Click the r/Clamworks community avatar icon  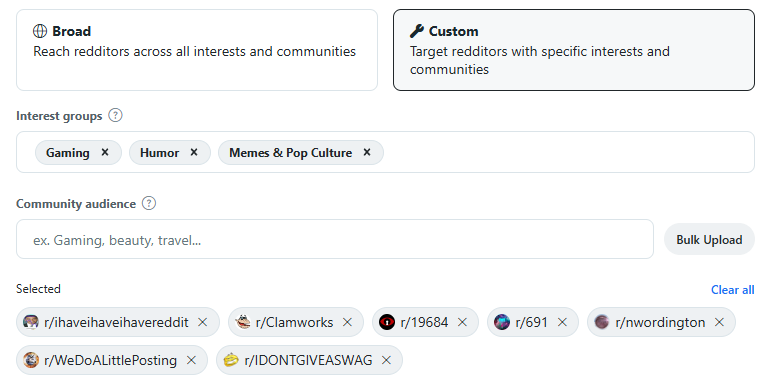242,322
